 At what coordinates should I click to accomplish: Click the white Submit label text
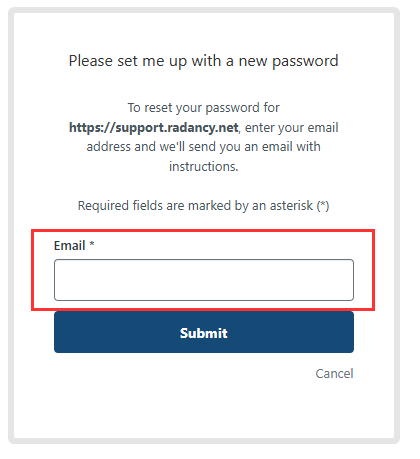click(204, 333)
